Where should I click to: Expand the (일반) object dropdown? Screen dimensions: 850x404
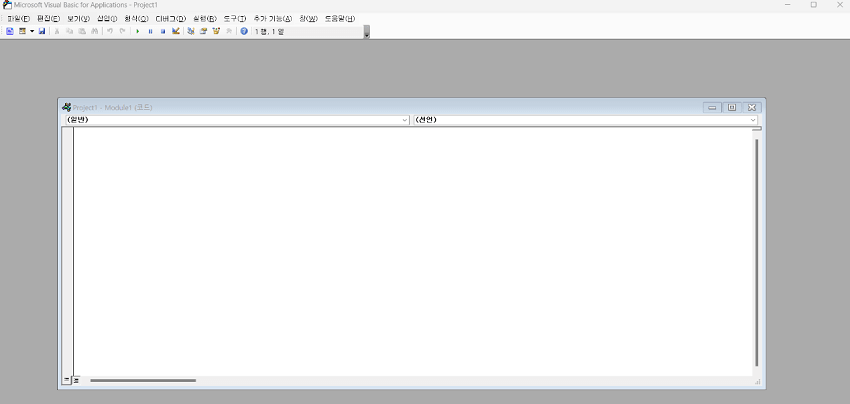tap(405, 120)
